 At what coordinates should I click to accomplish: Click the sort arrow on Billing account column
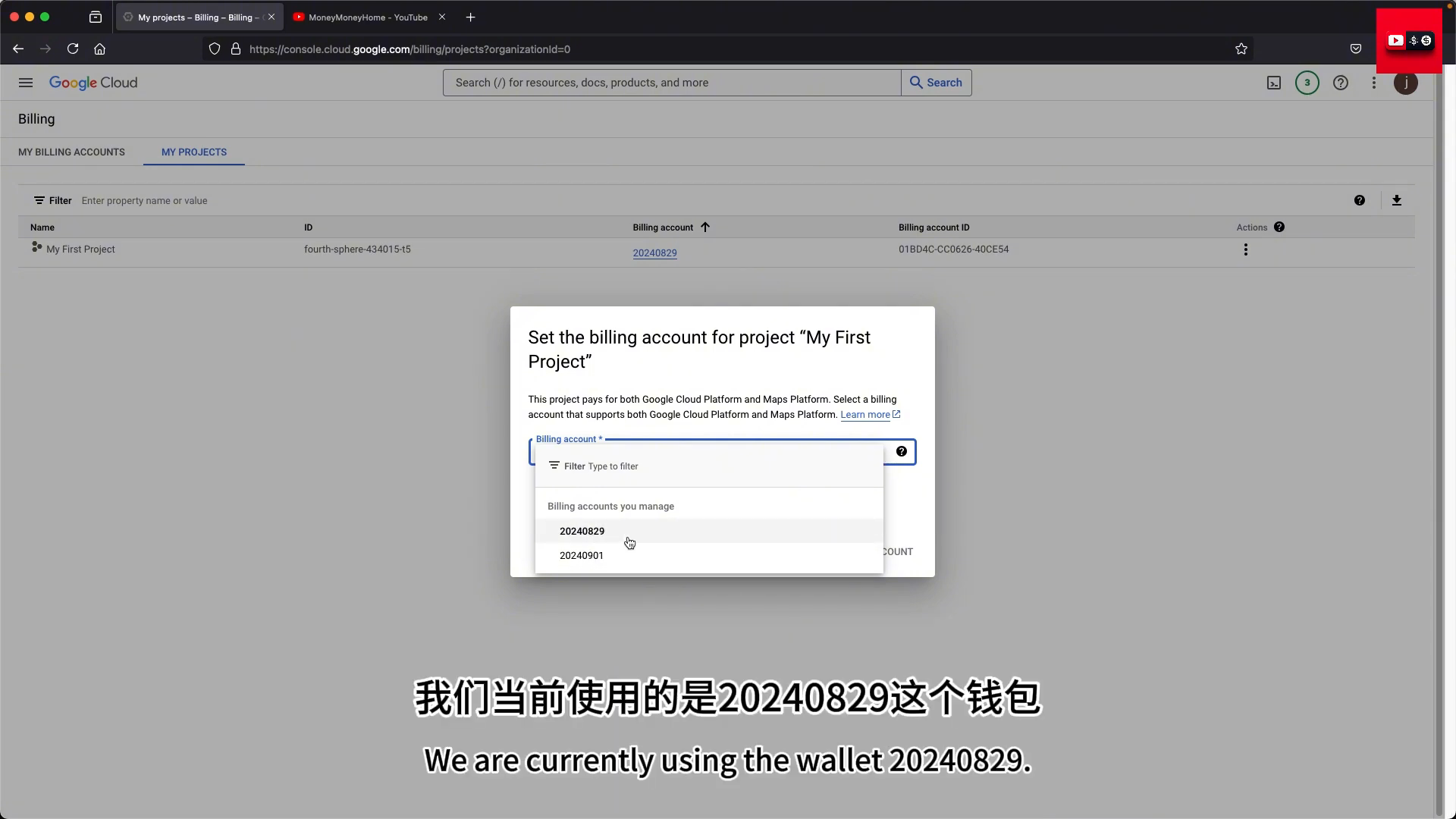click(x=705, y=227)
